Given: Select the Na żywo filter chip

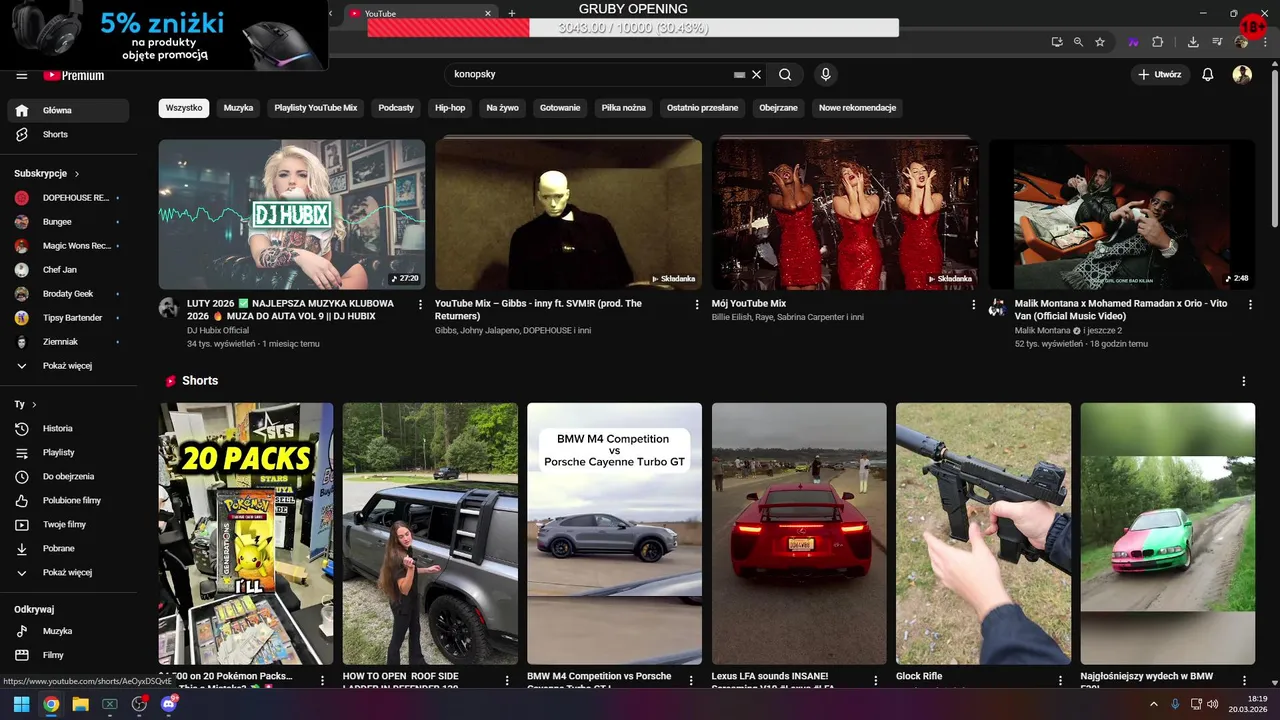Looking at the screenshot, I should pyautogui.click(x=503, y=108).
